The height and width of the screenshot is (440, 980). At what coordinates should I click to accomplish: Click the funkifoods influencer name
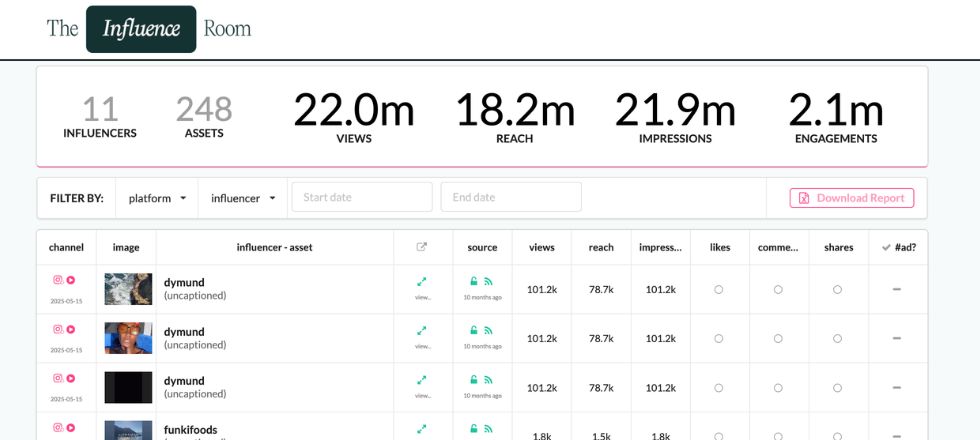(191, 430)
